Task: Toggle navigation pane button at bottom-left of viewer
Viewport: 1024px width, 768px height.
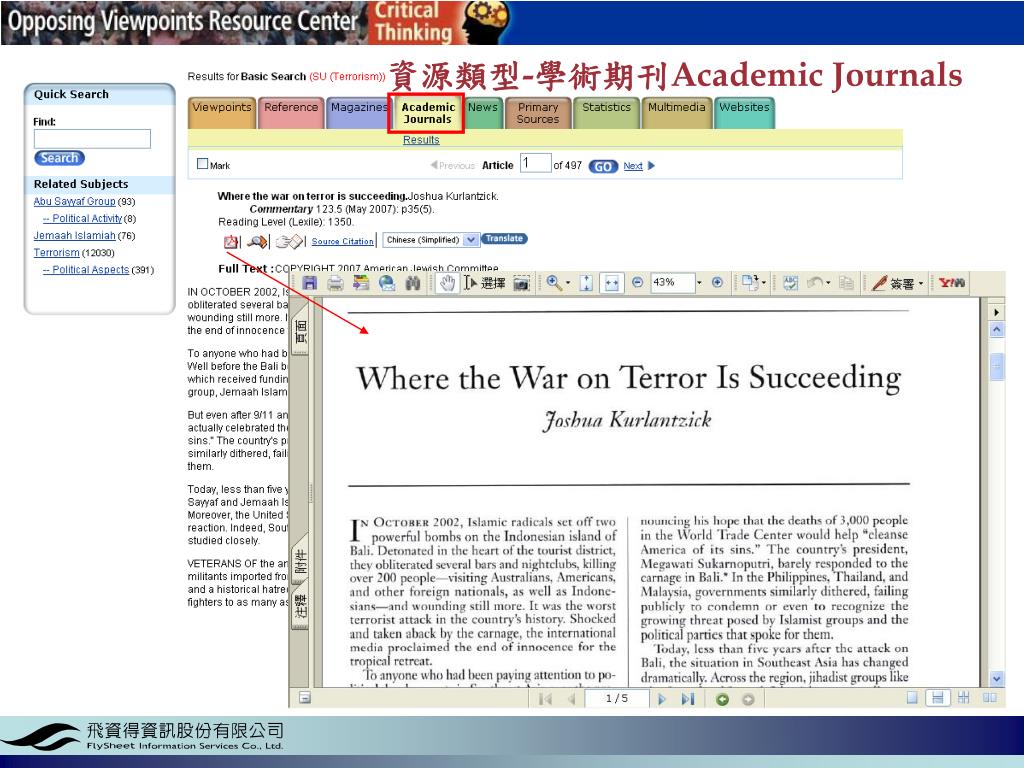Action: pyautogui.click(x=304, y=698)
